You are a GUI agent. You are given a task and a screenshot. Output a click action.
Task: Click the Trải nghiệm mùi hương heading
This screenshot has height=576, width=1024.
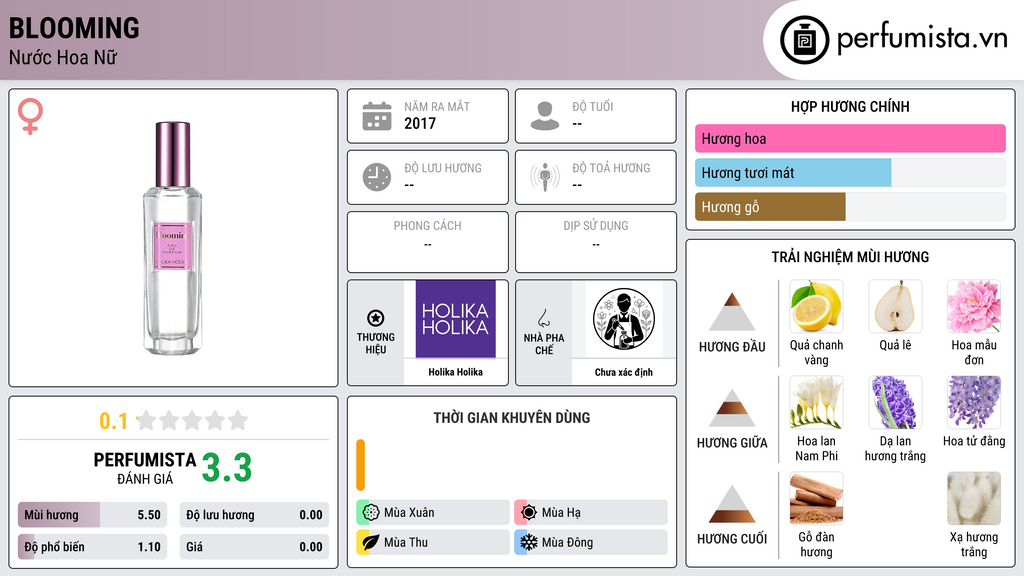point(850,257)
